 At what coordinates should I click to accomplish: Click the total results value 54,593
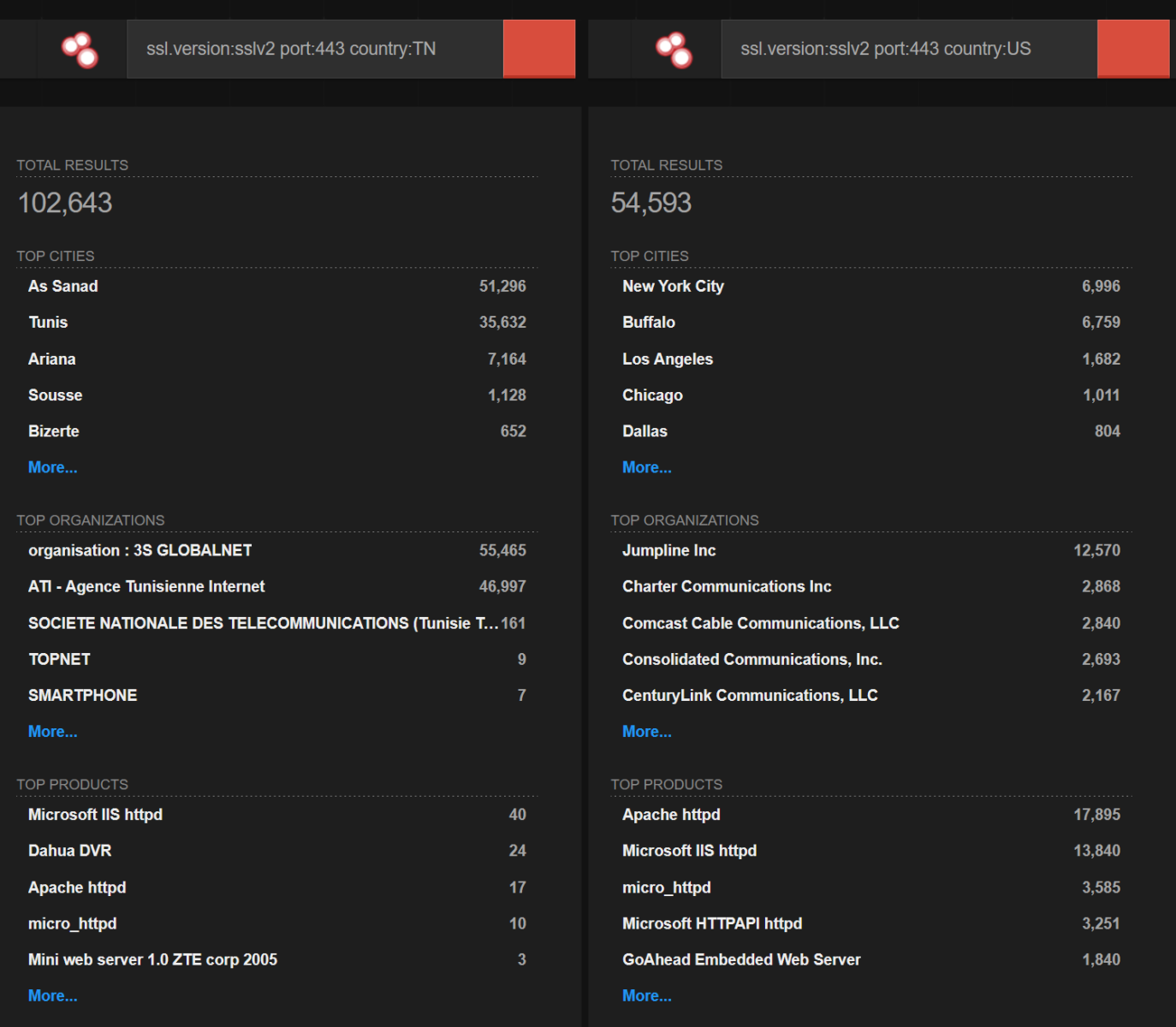pos(651,203)
